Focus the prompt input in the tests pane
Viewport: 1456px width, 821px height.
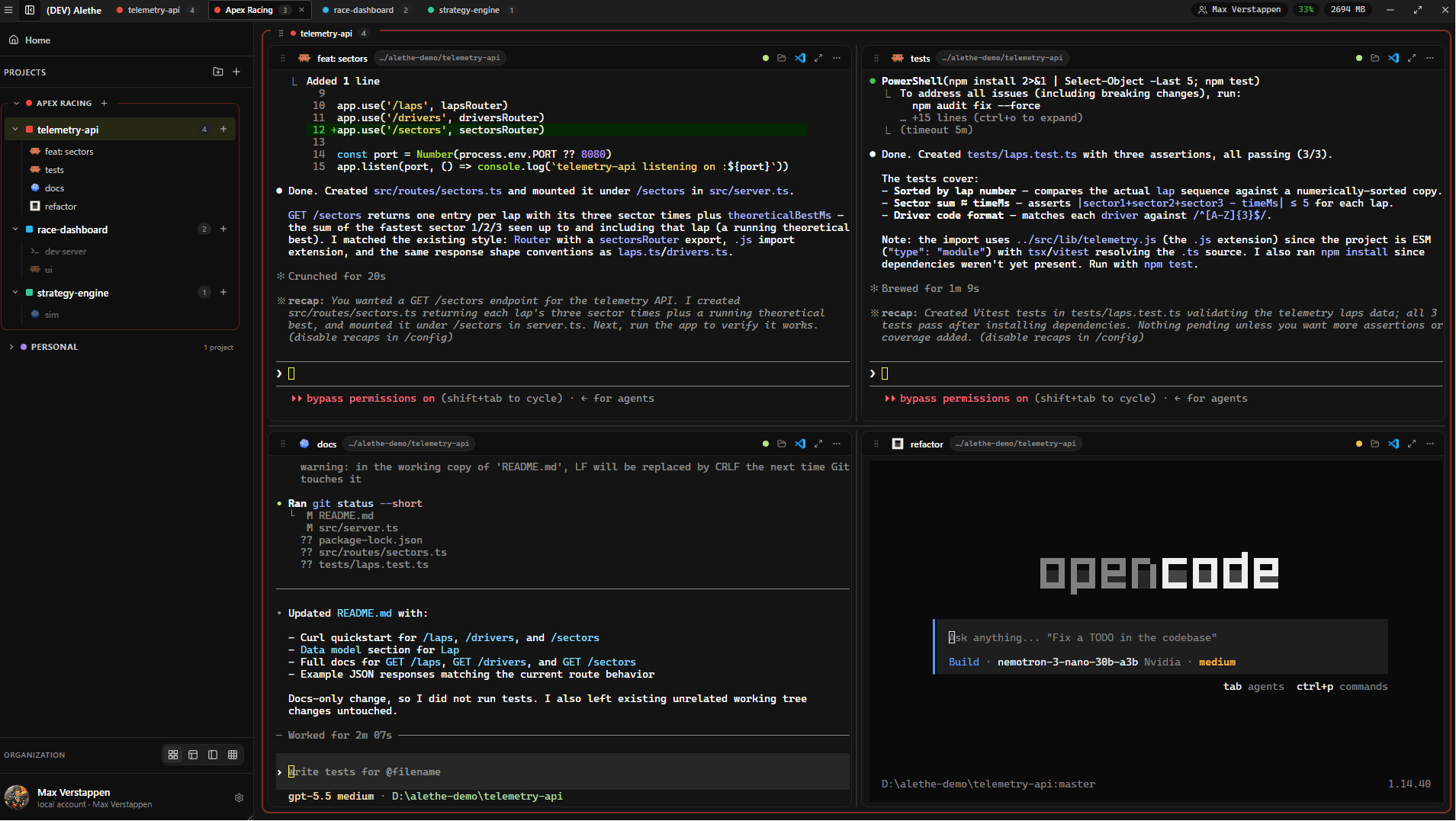1156,374
